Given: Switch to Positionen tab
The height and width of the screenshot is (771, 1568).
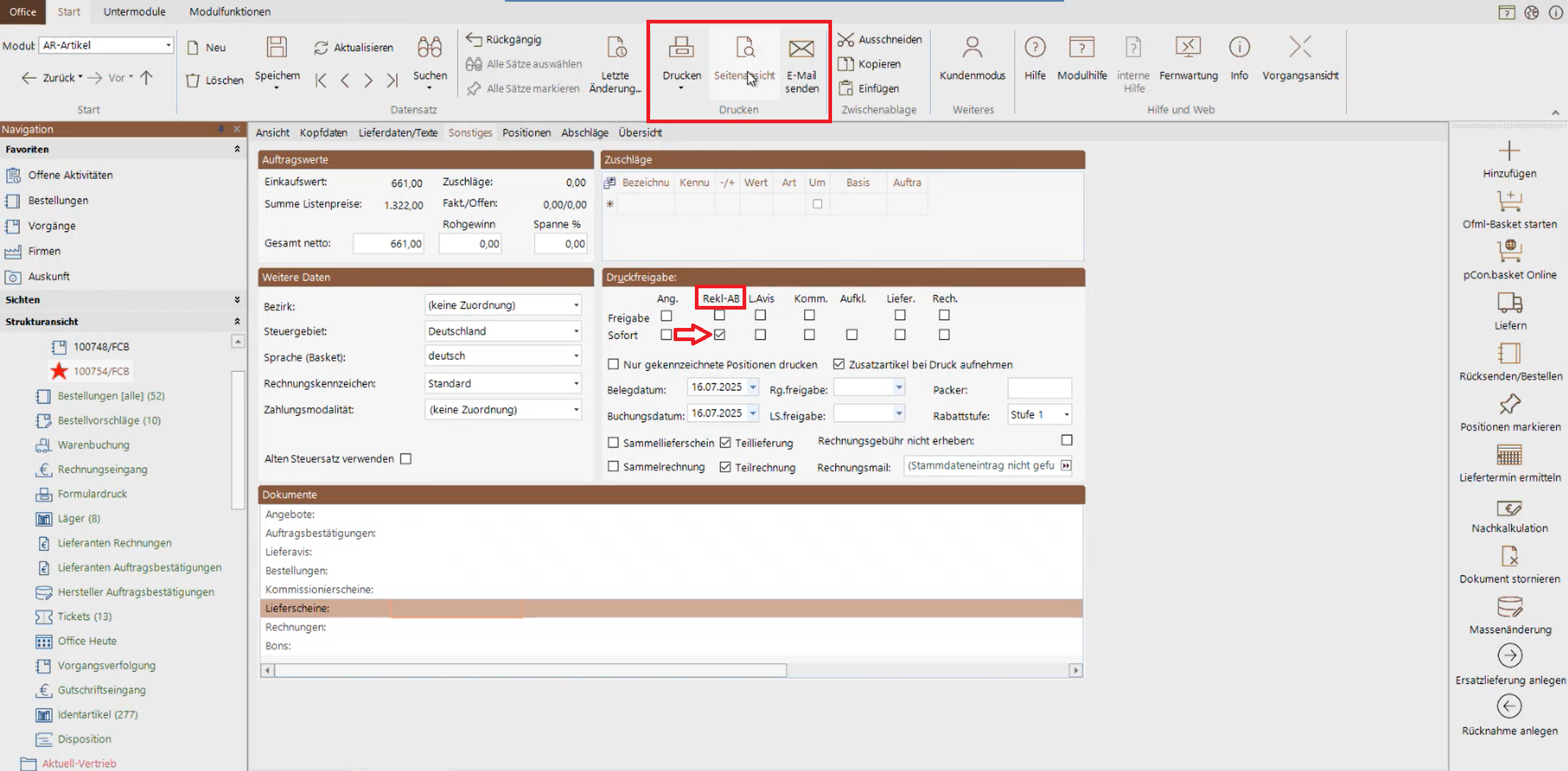Looking at the screenshot, I should [526, 133].
